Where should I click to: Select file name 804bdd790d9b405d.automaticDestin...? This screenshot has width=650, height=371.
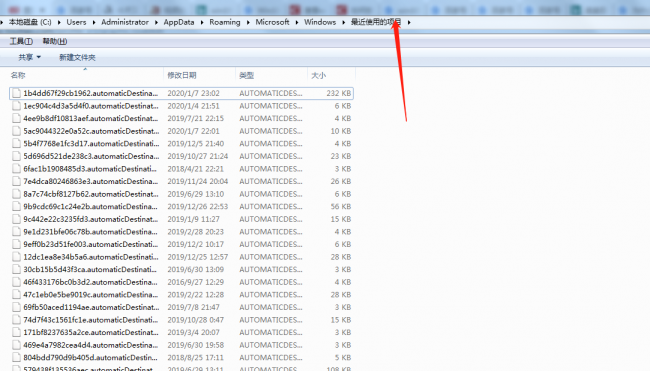pos(90,357)
